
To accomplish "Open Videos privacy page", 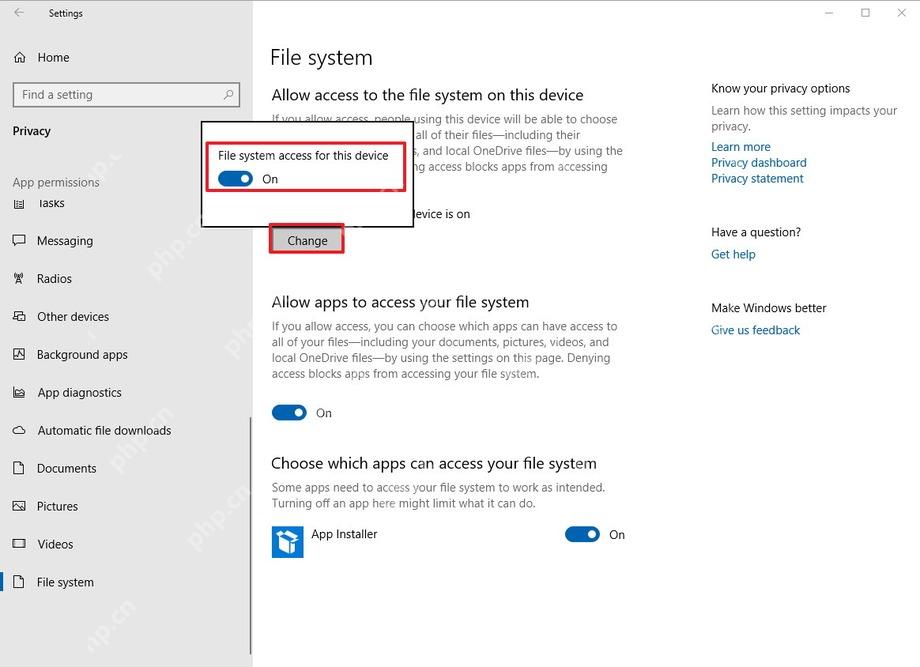I will tap(55, 544).
